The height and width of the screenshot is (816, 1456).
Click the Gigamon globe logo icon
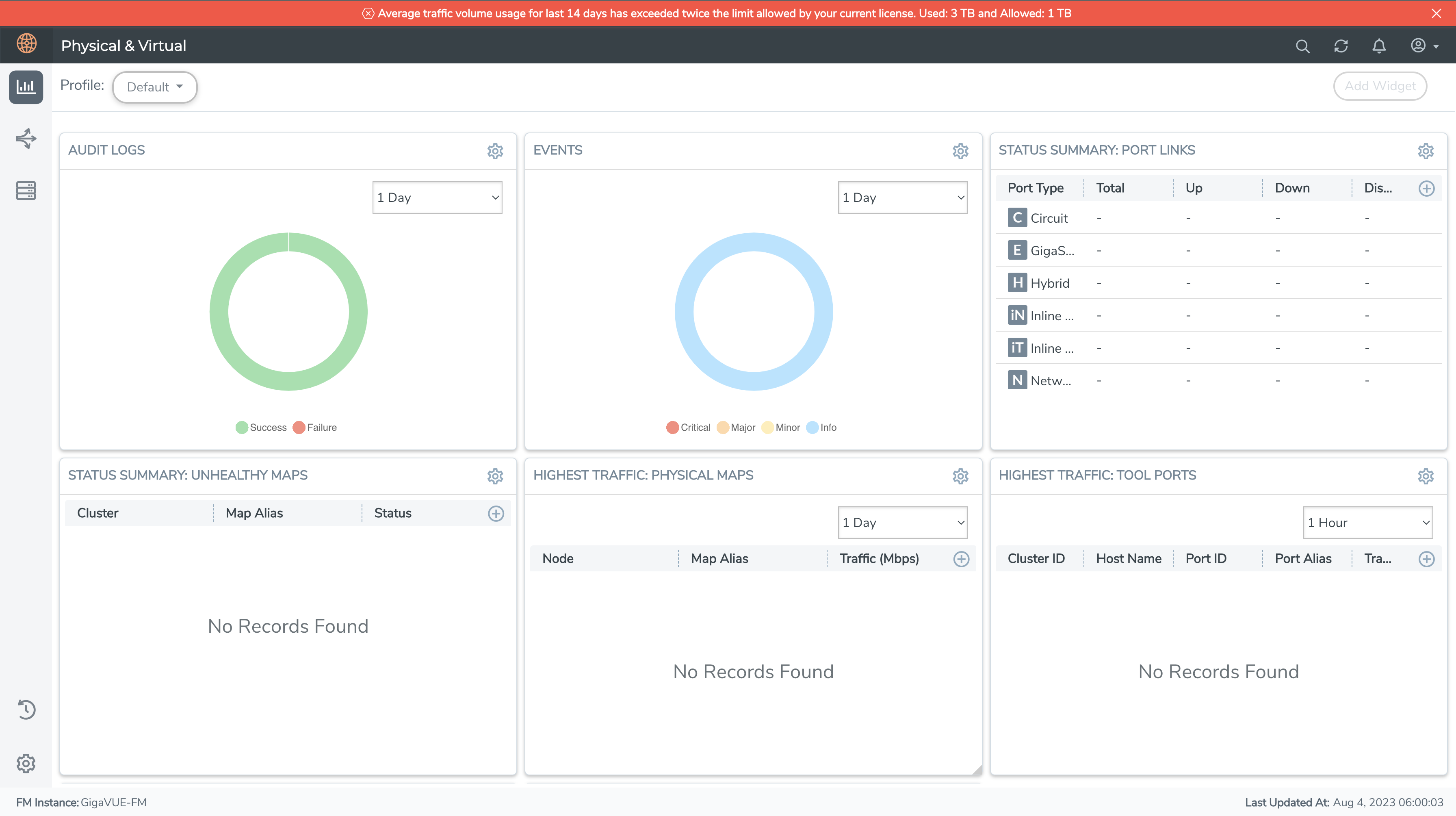(26, 44)
